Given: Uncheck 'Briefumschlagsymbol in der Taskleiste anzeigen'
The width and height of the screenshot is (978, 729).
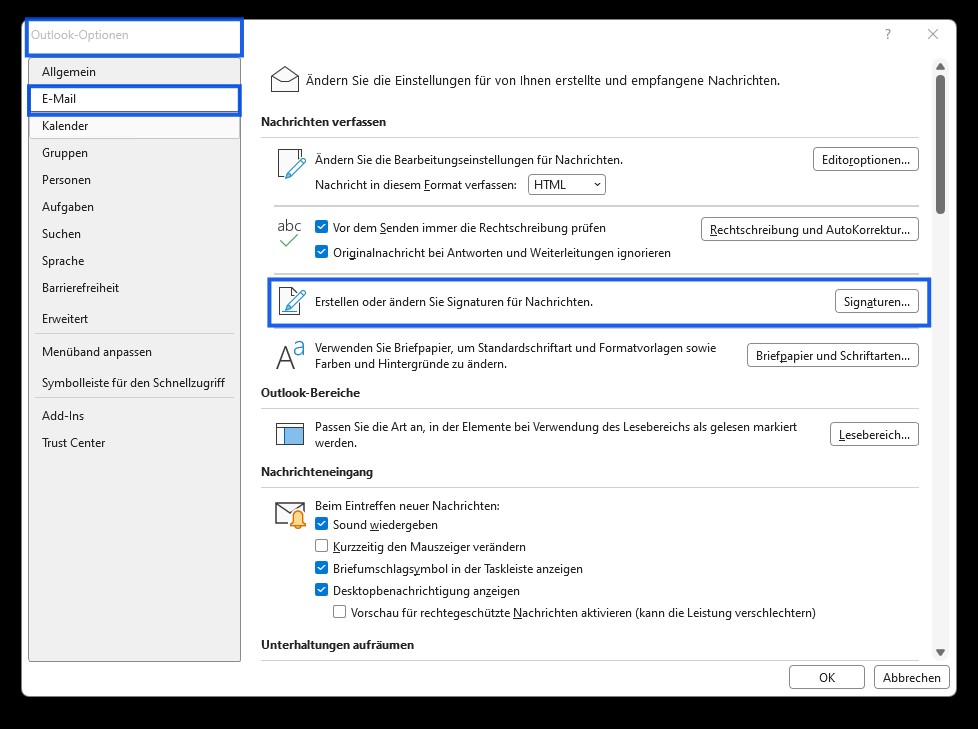Looking at the screenshot, I should point(321,567).
